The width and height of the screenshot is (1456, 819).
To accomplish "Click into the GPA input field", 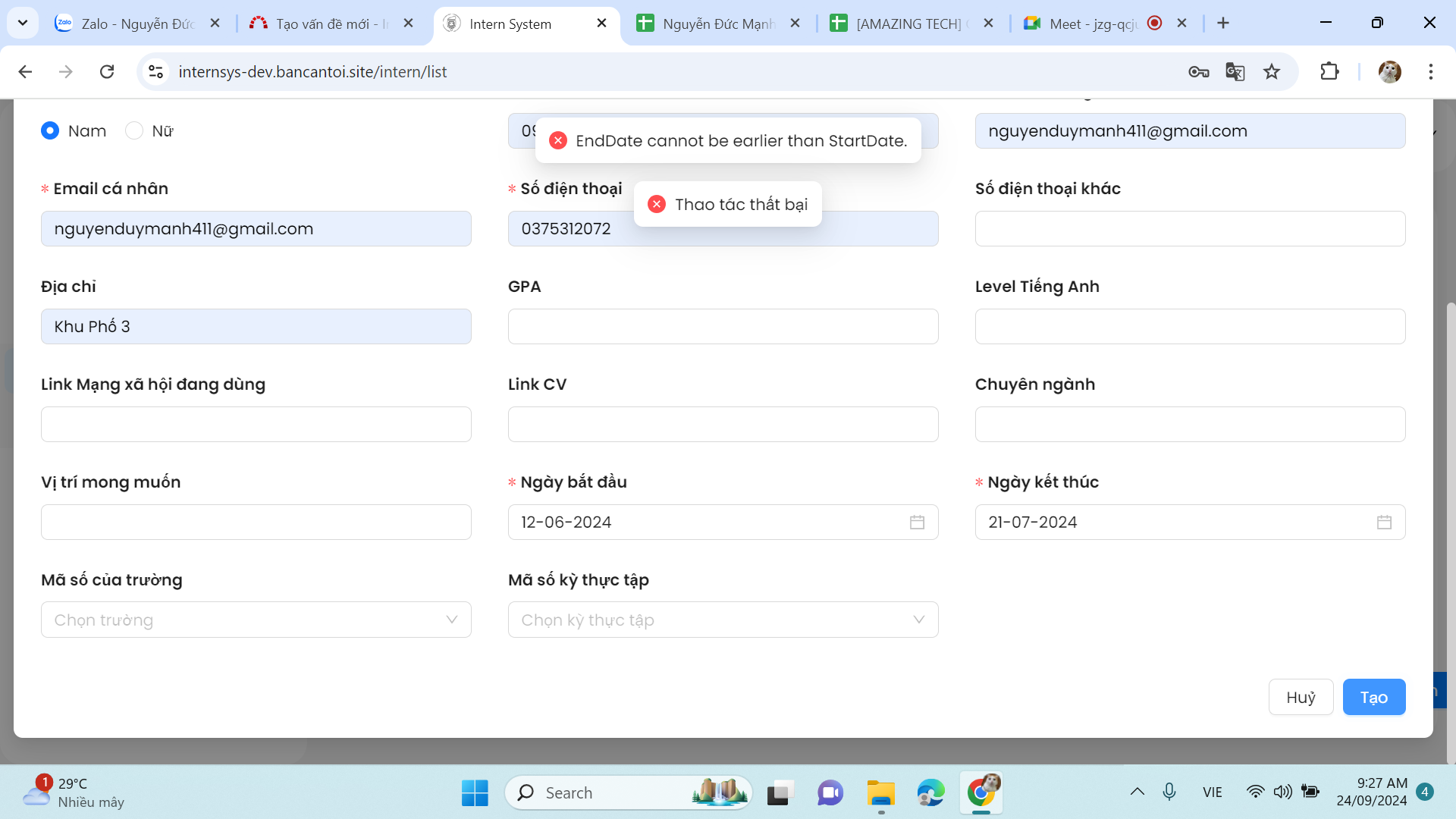I will click(723, 327).
